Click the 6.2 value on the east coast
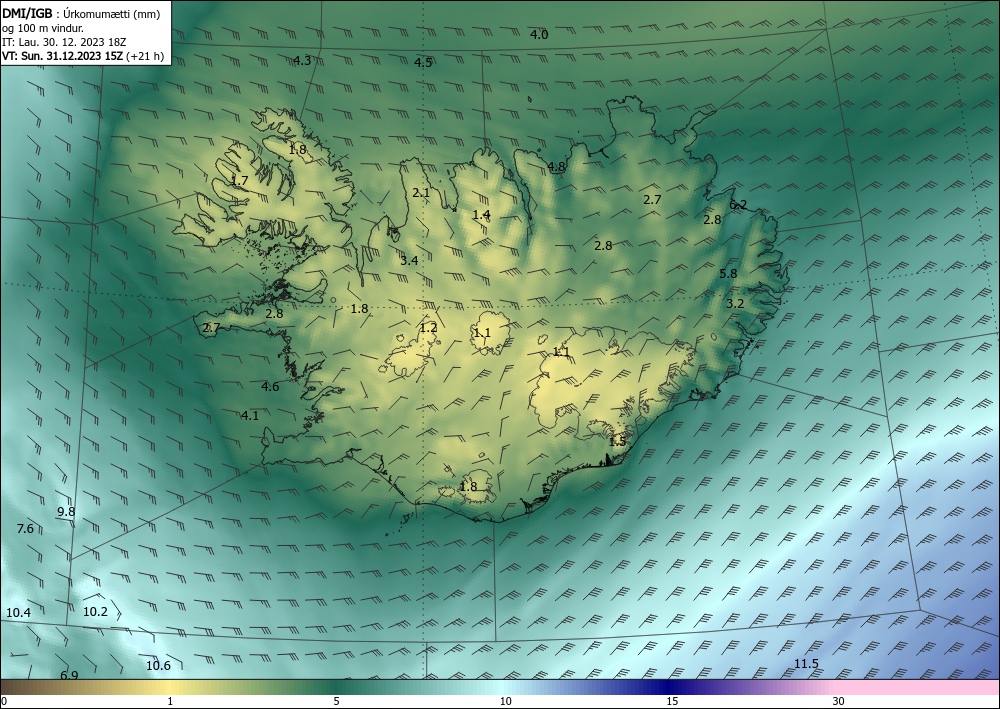 coord(737,205)
